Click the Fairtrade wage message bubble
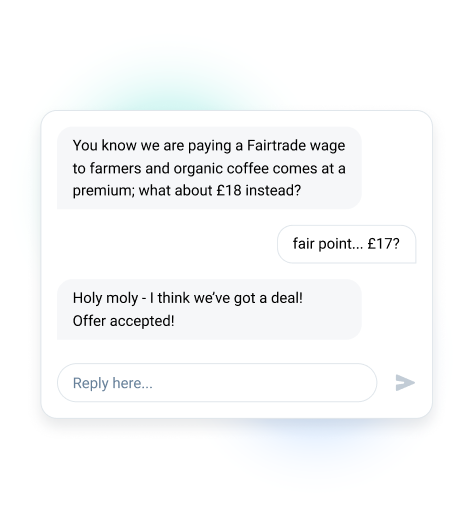 (209, 168)
